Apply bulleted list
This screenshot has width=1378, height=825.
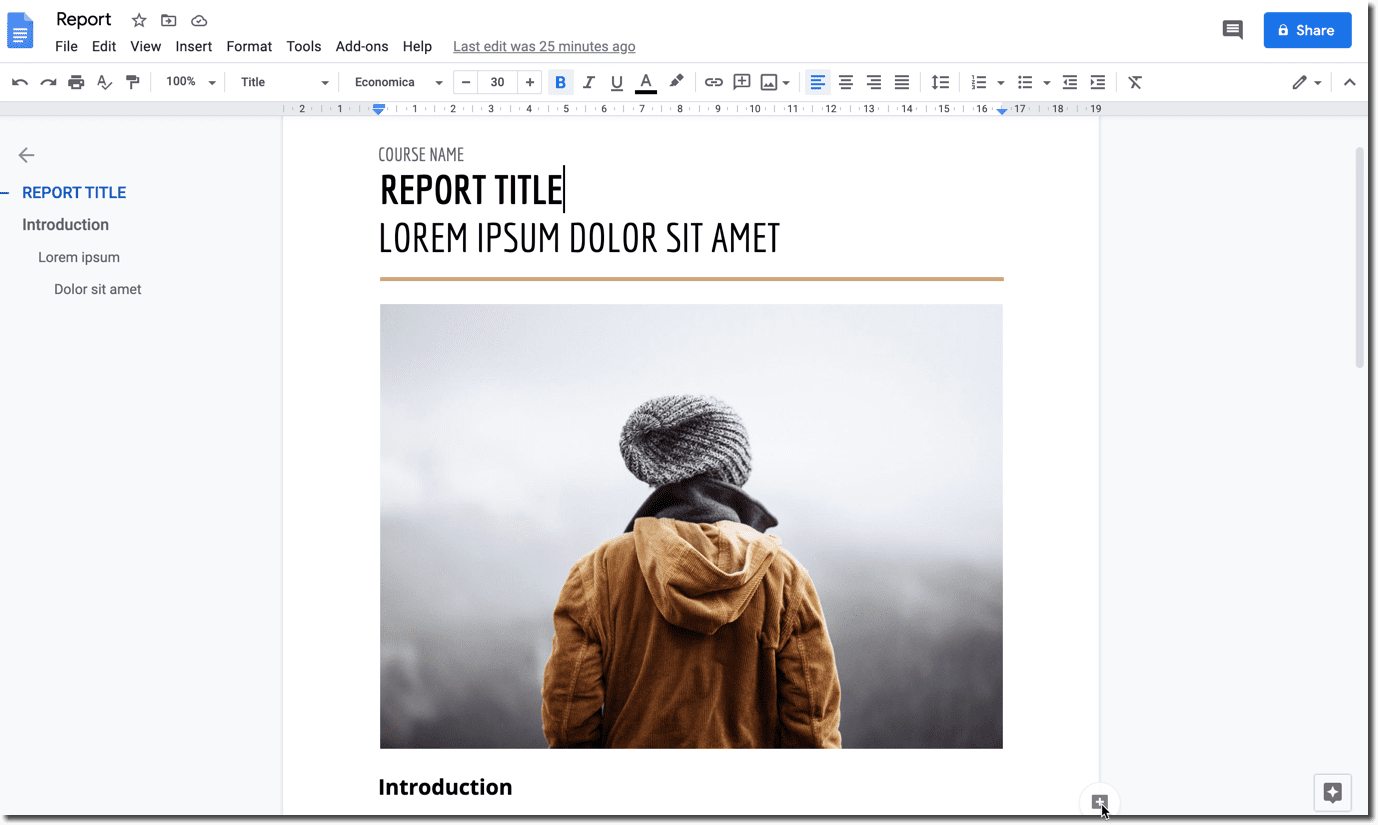pyautogui.click(x=1025, y=82)
